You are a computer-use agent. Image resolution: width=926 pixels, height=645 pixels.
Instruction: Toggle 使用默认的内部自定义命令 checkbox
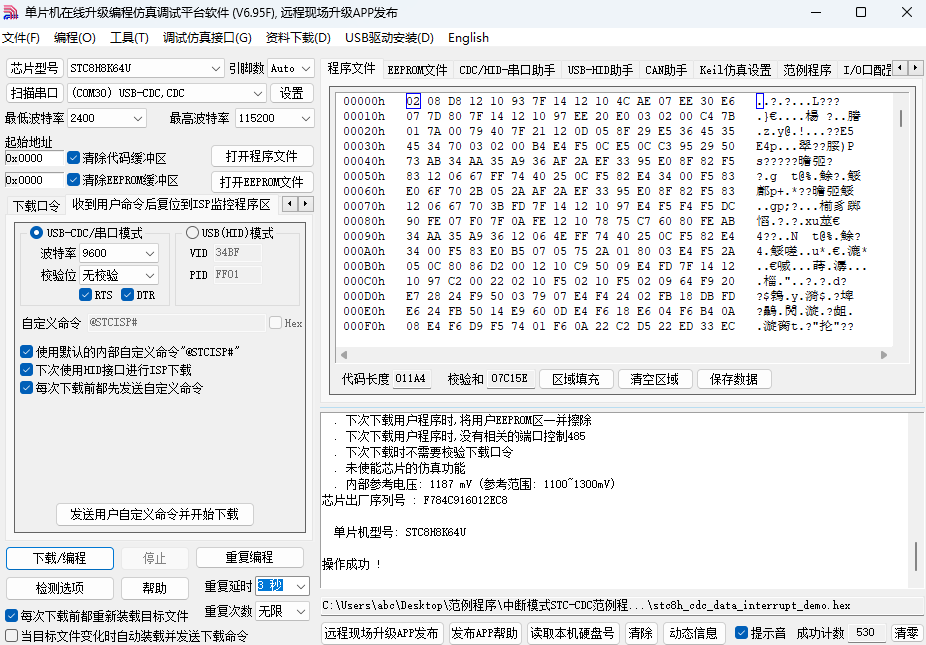click(26, 352)
